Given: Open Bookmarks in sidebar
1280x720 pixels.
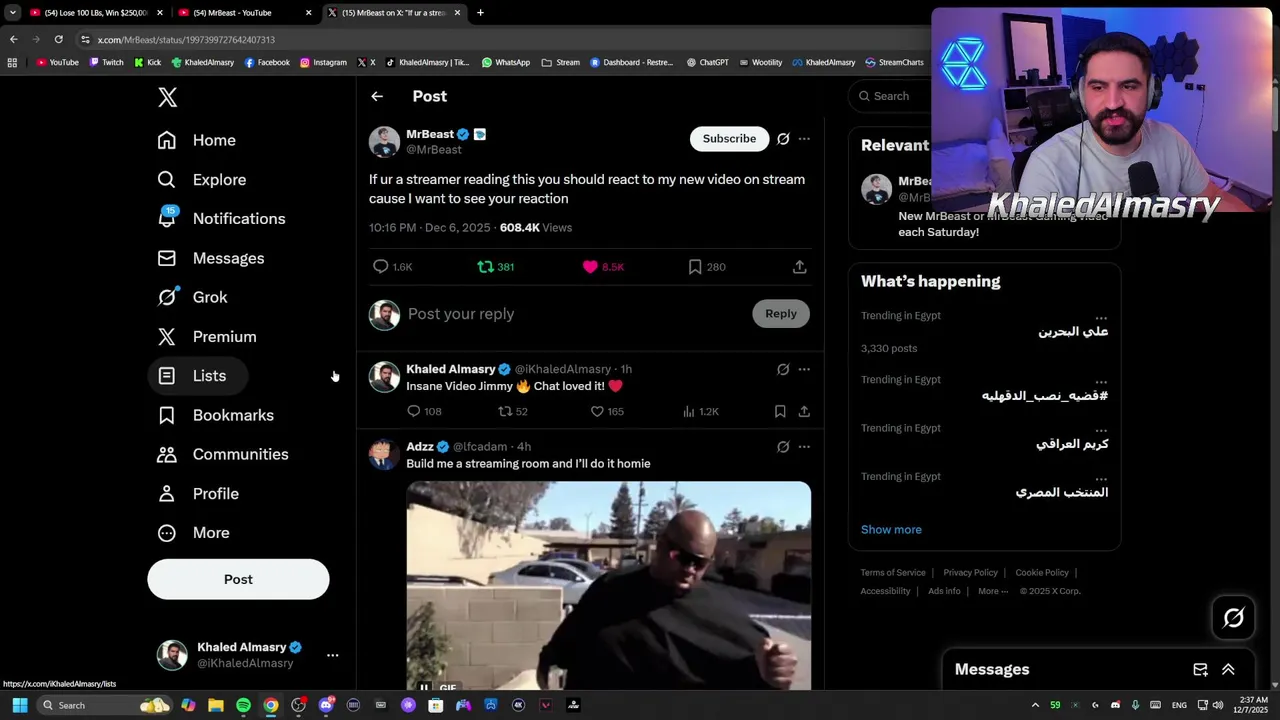Looking at the screenshot, I should (216, 415).
